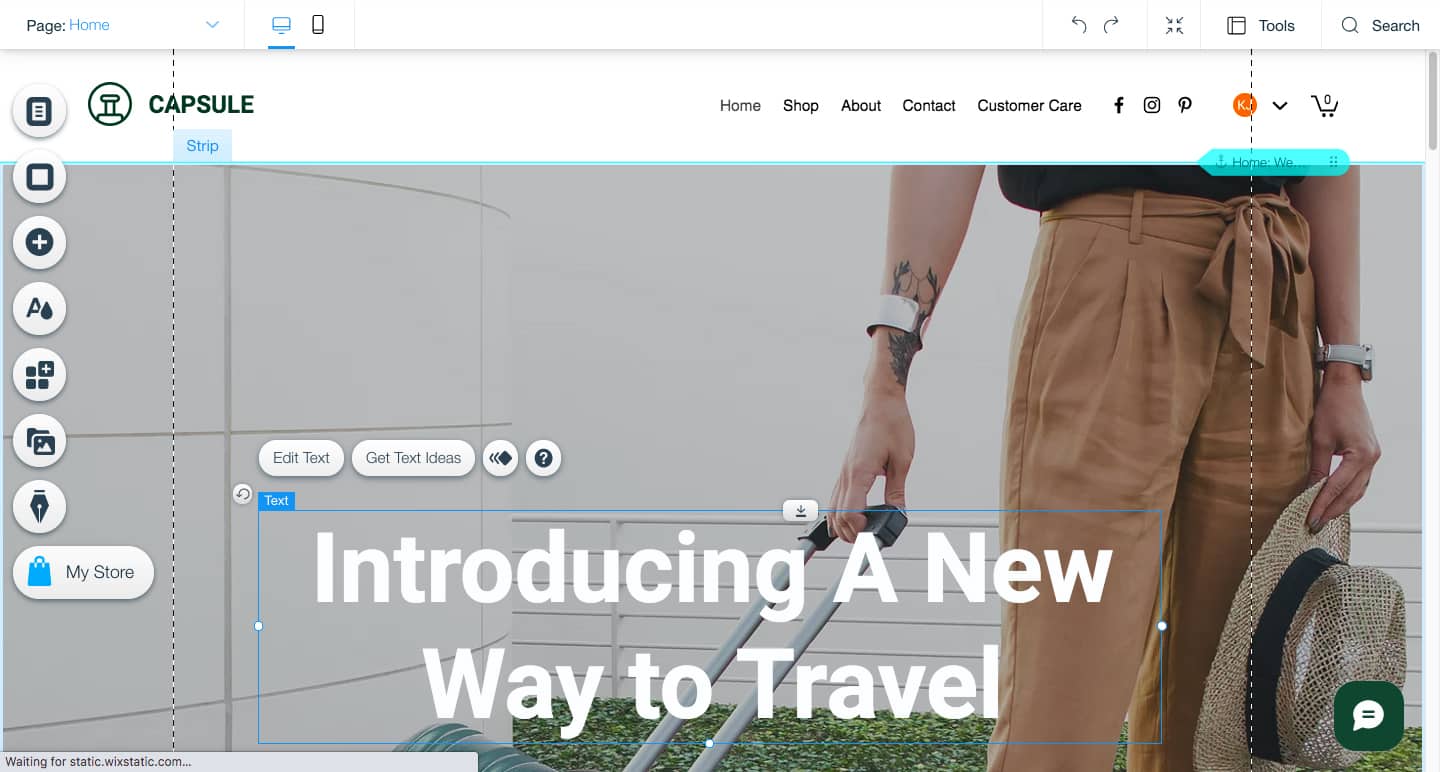The image size is (1440, 772).
Task: Toggle the zoom out collapse icon
Action: (x=1175, y=25)
